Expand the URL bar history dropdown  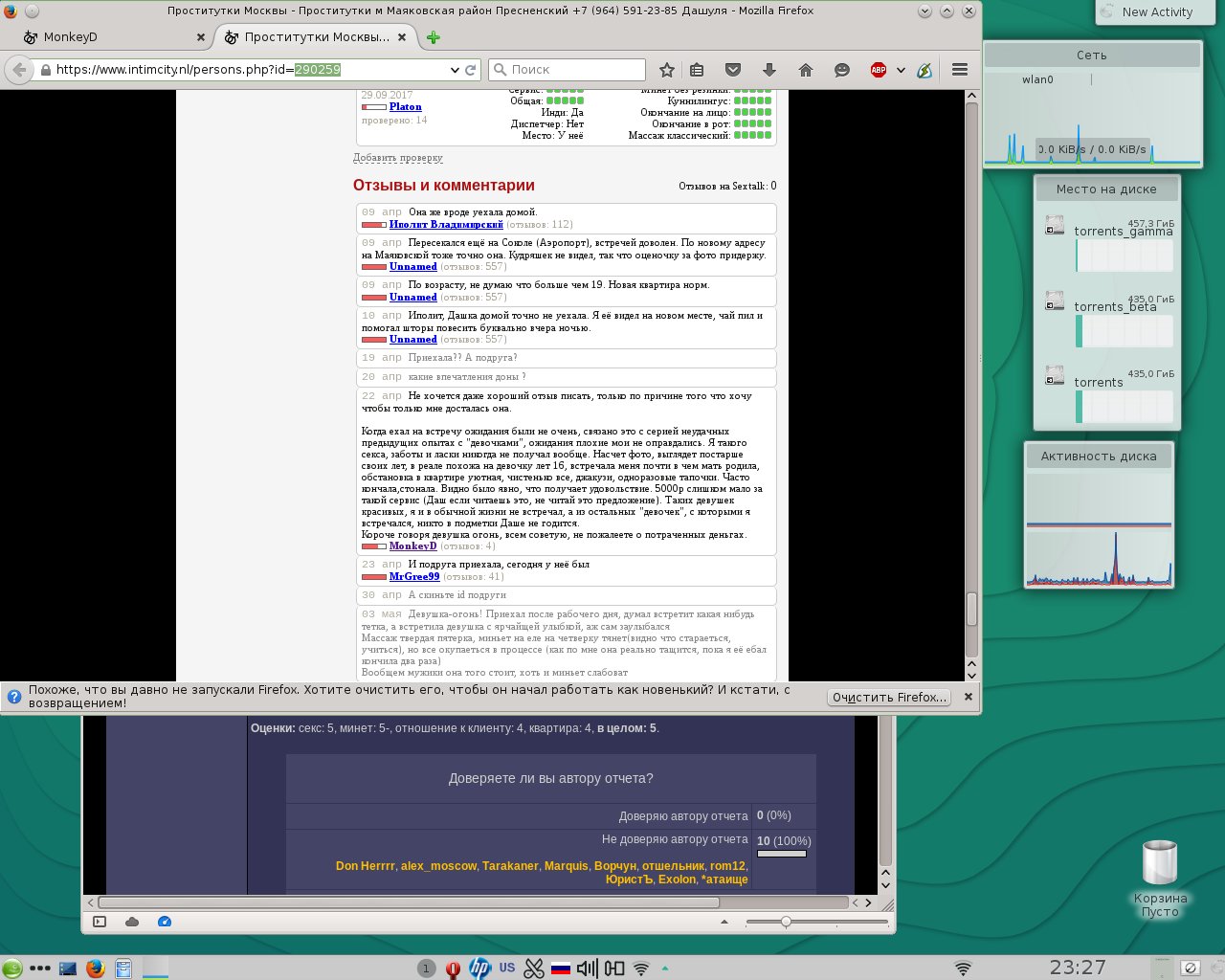[455, 70]
